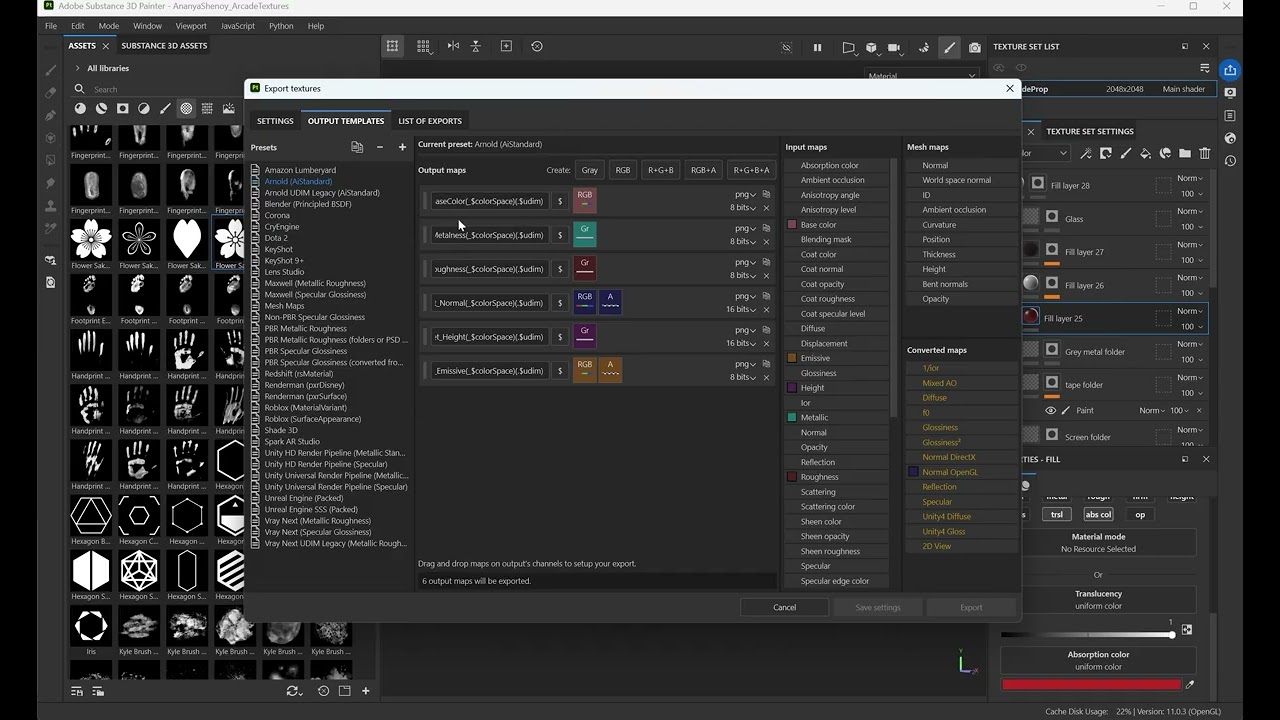The width and height of the screenshot is (1280, 720).
Task: Expand the All libraries chevron
Action: coord(77,68)
